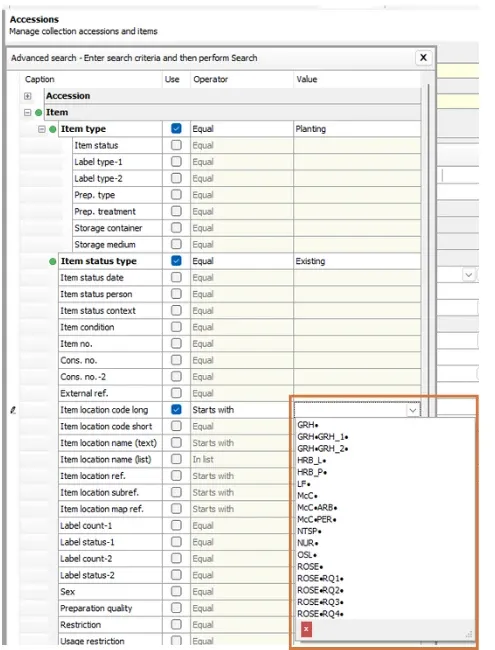The height and width of the screenshot is (650, 495).
Task: Enable the Use checkbox for Item condition
Action: point(176,327)
